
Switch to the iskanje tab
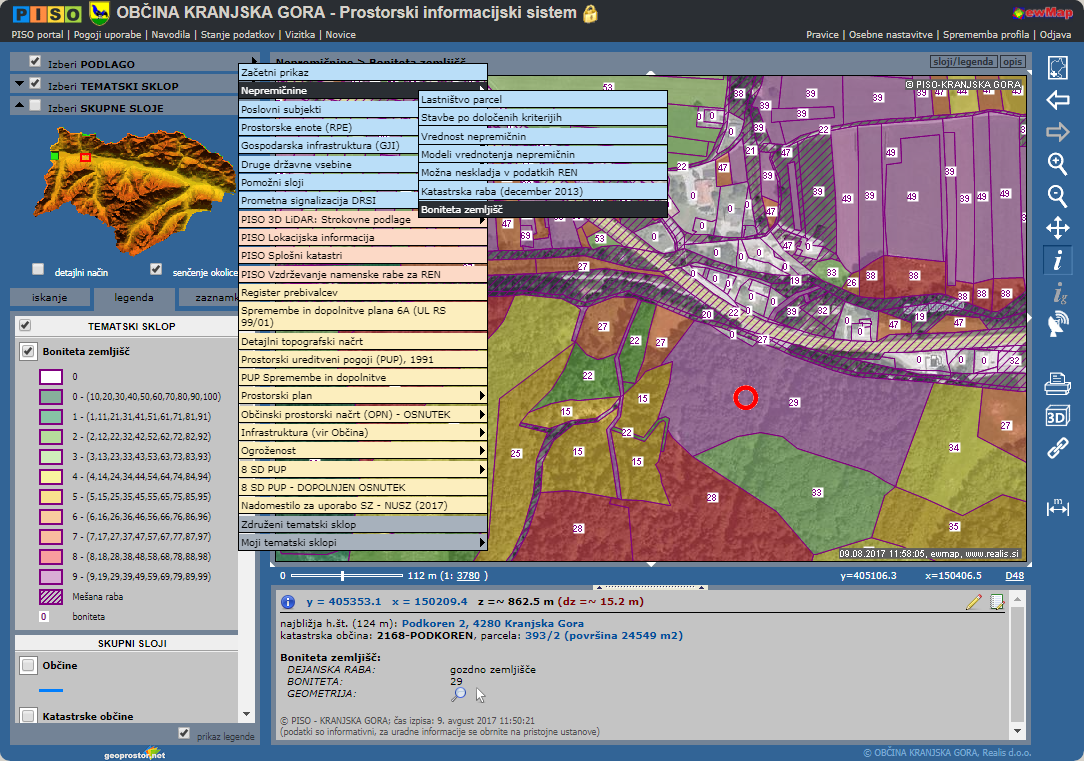tap(50, 298)
